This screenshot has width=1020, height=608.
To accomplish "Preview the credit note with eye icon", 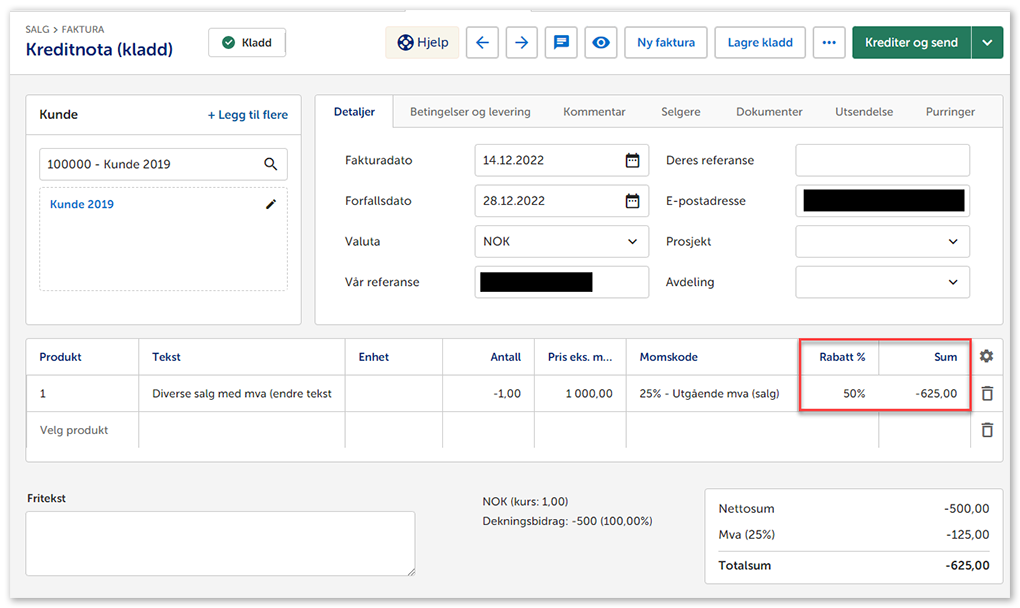I will [x=600, y=43].
